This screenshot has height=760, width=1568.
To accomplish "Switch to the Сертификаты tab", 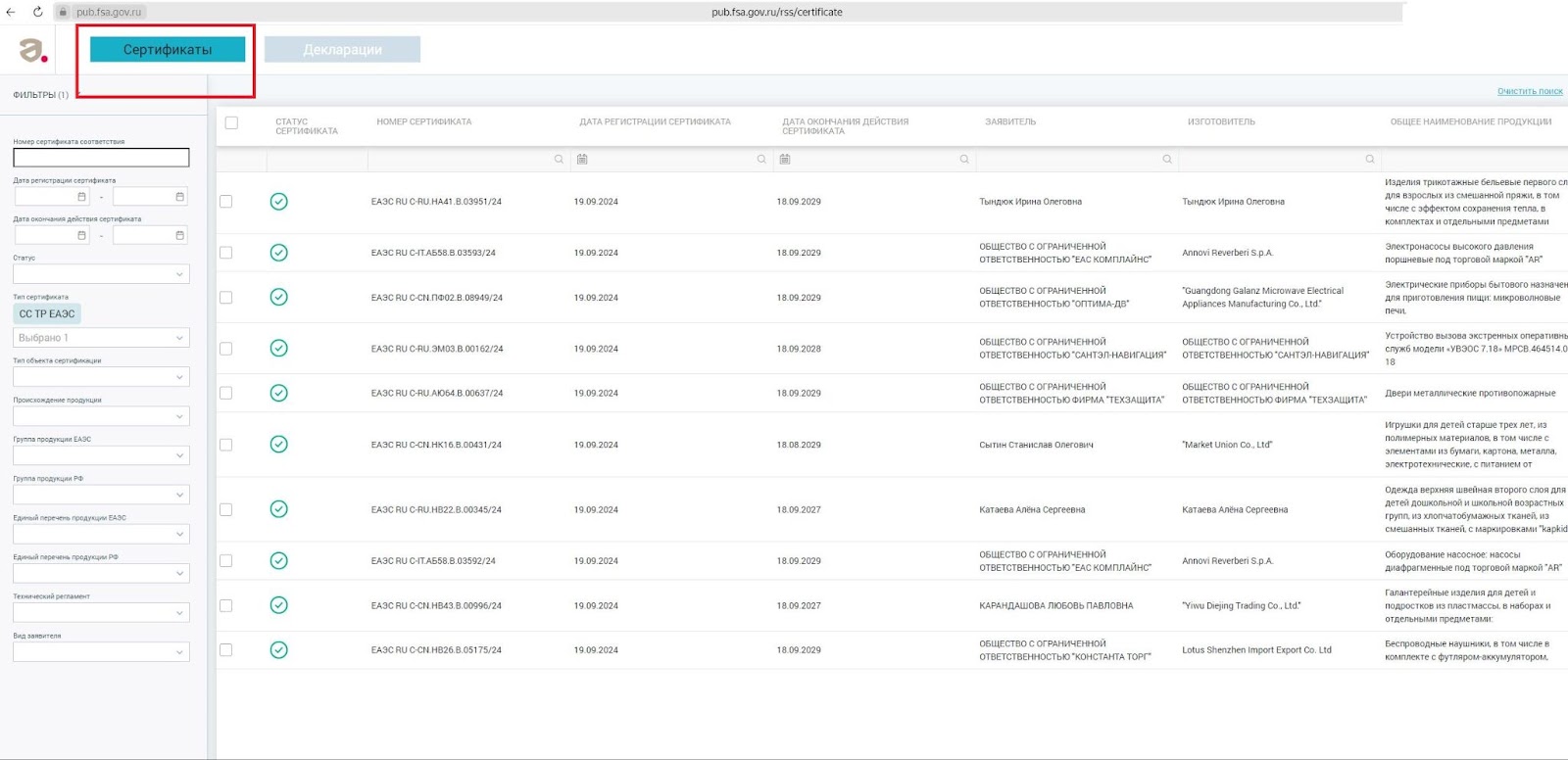I will click(x=168, y=49).
